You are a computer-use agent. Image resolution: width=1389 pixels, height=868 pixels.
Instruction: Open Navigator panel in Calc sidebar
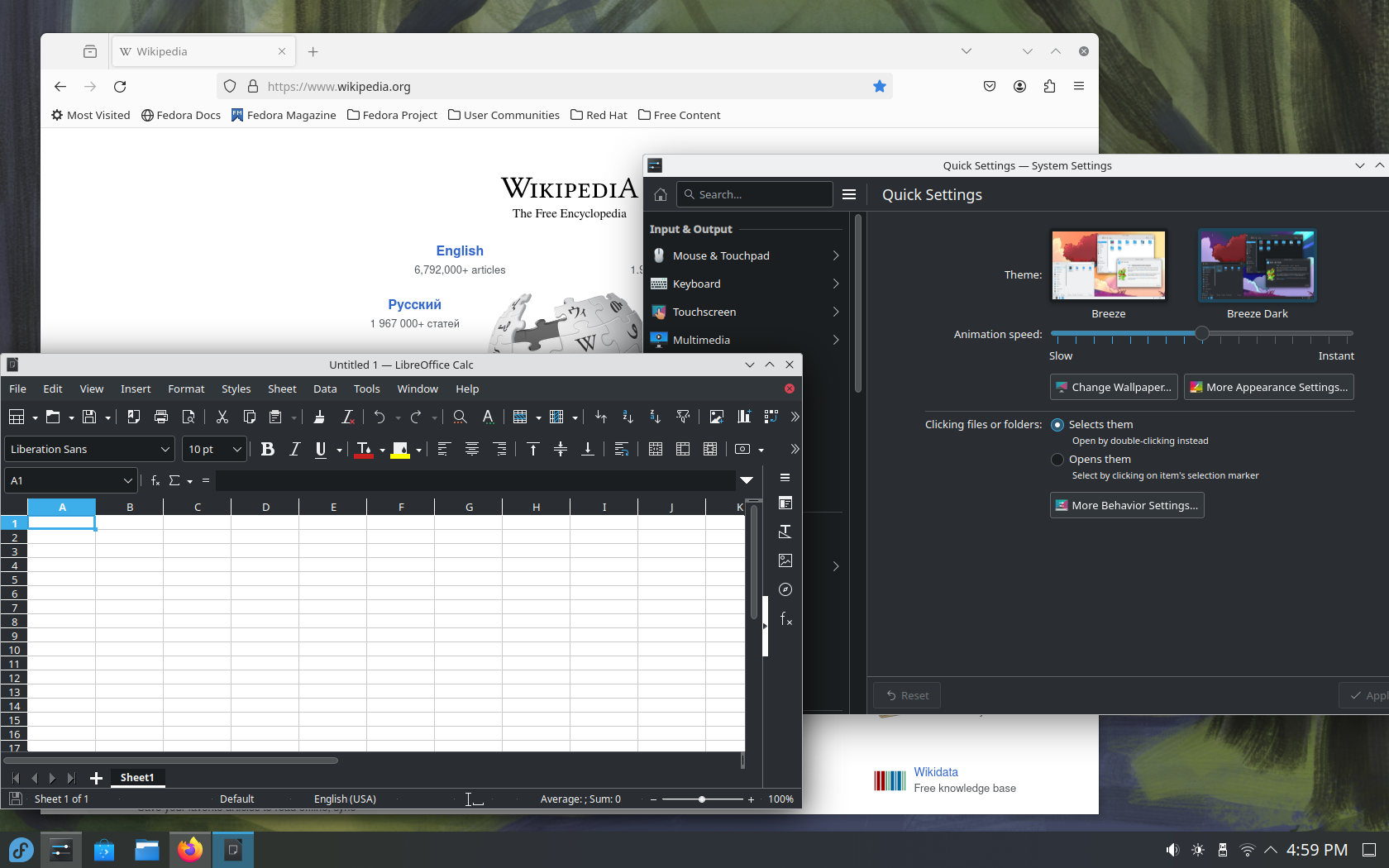tap(785, 589)
